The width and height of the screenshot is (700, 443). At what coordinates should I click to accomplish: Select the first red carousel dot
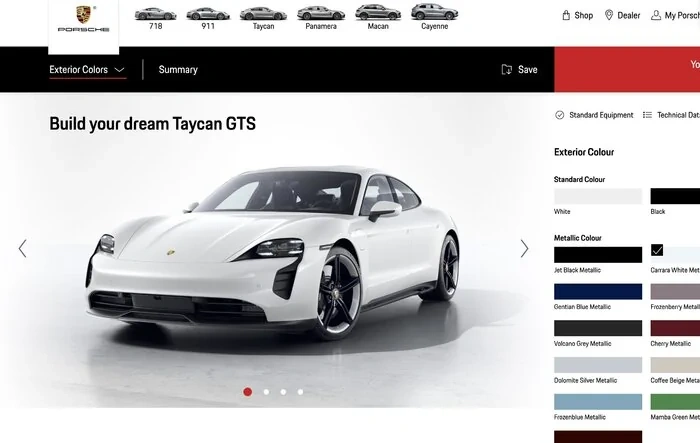[248, 392]
